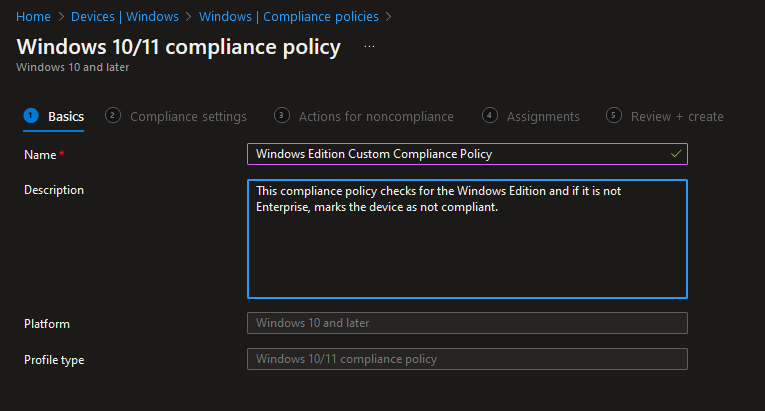
Task: Click the step 5 circle icon
Action: coord(614,116)
